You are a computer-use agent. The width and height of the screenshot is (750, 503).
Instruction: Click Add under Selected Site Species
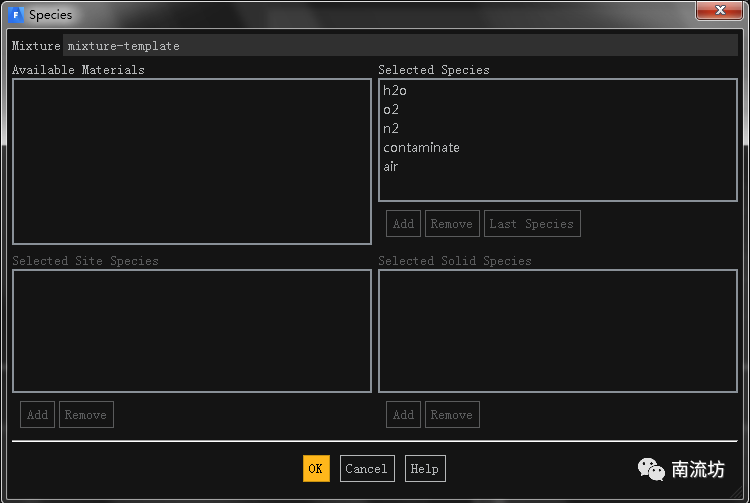coord(37,415)
